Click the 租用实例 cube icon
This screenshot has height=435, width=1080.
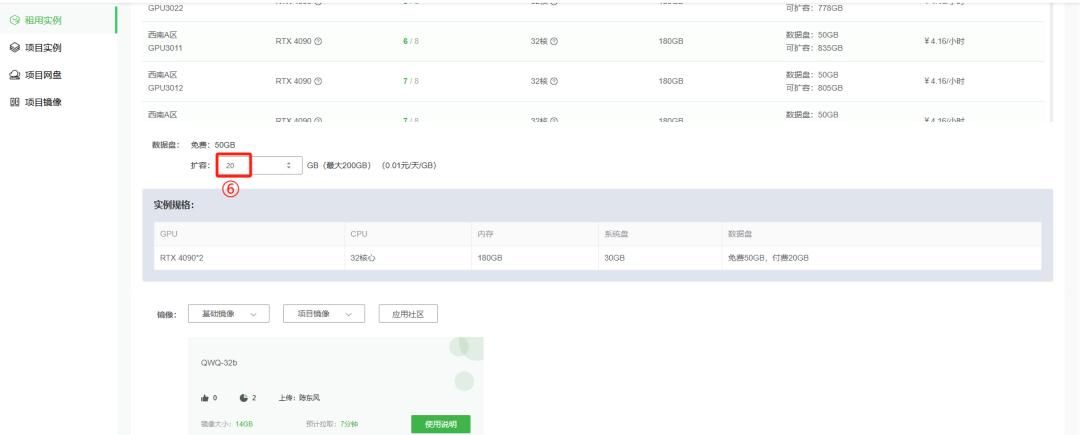point(14,21)
